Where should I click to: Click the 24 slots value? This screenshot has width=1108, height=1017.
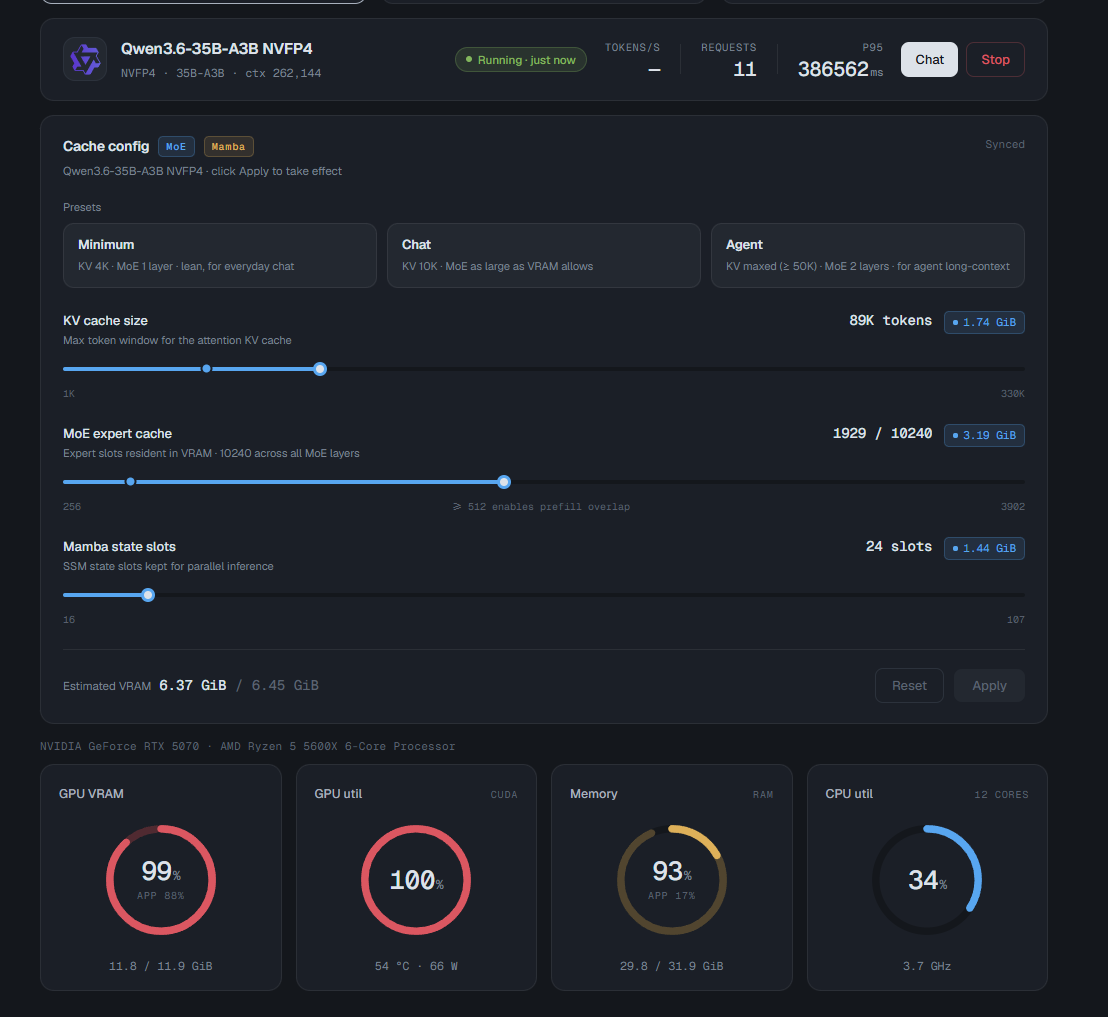click(898, 546)
